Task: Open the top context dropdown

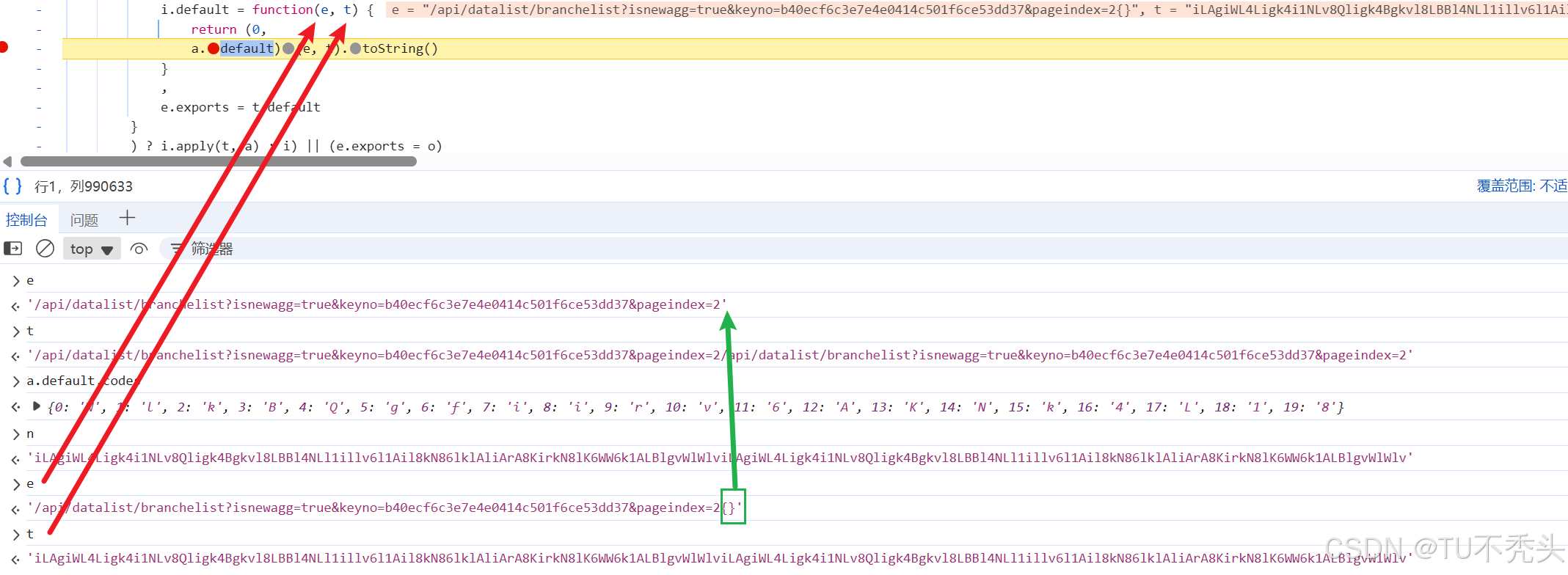Action: [x=92, y=249]
